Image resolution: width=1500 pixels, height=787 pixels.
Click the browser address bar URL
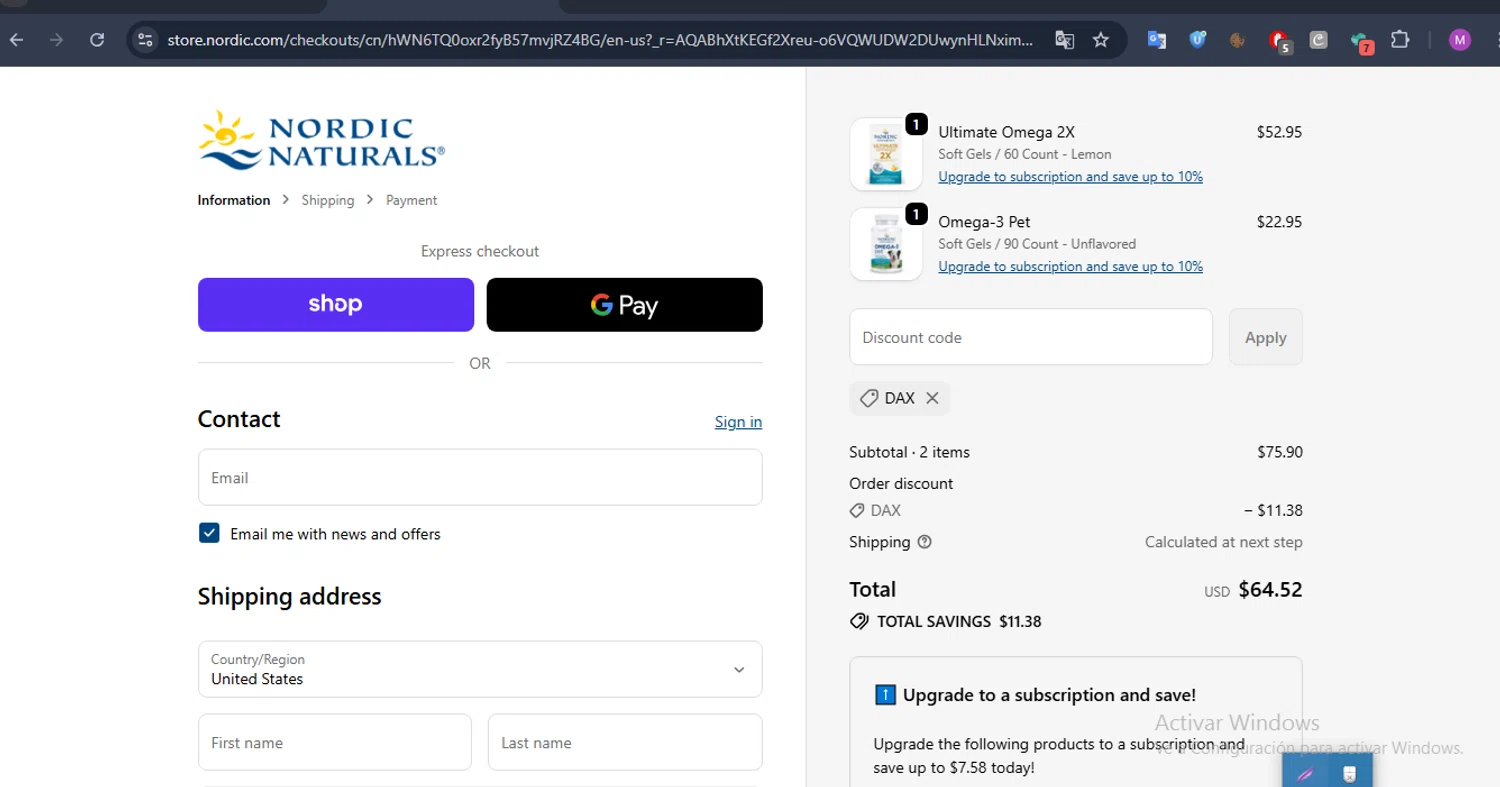(x=600, y=40)
